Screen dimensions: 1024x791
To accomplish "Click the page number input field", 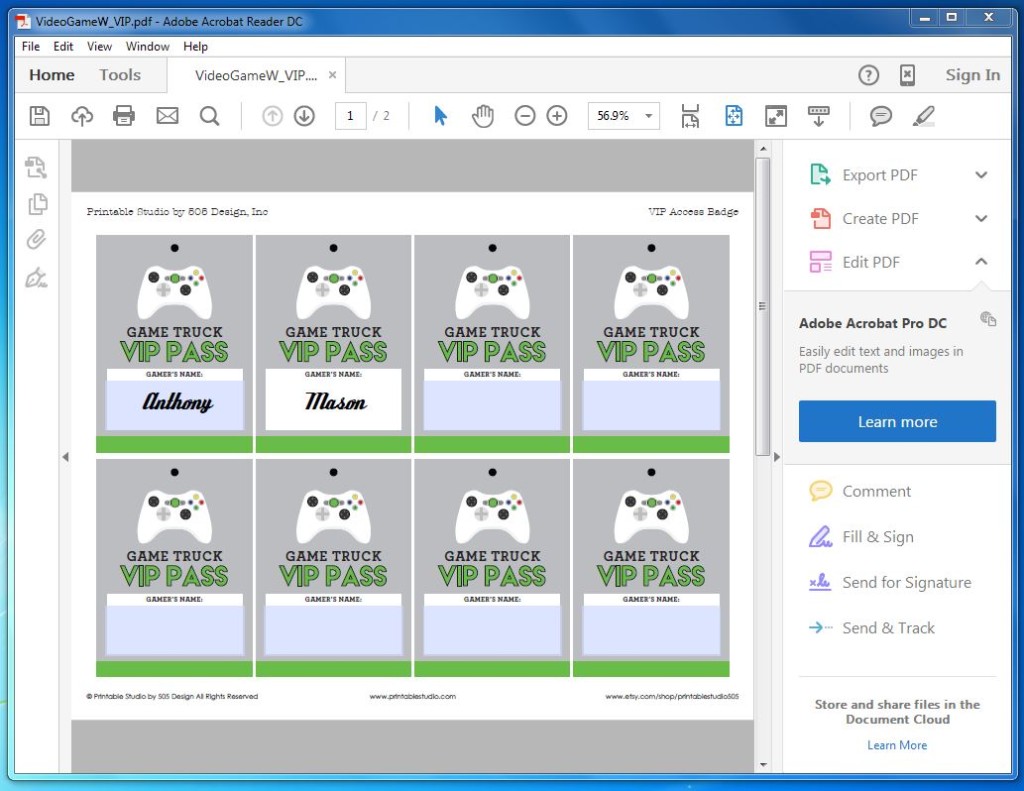I will click(350, 116).
